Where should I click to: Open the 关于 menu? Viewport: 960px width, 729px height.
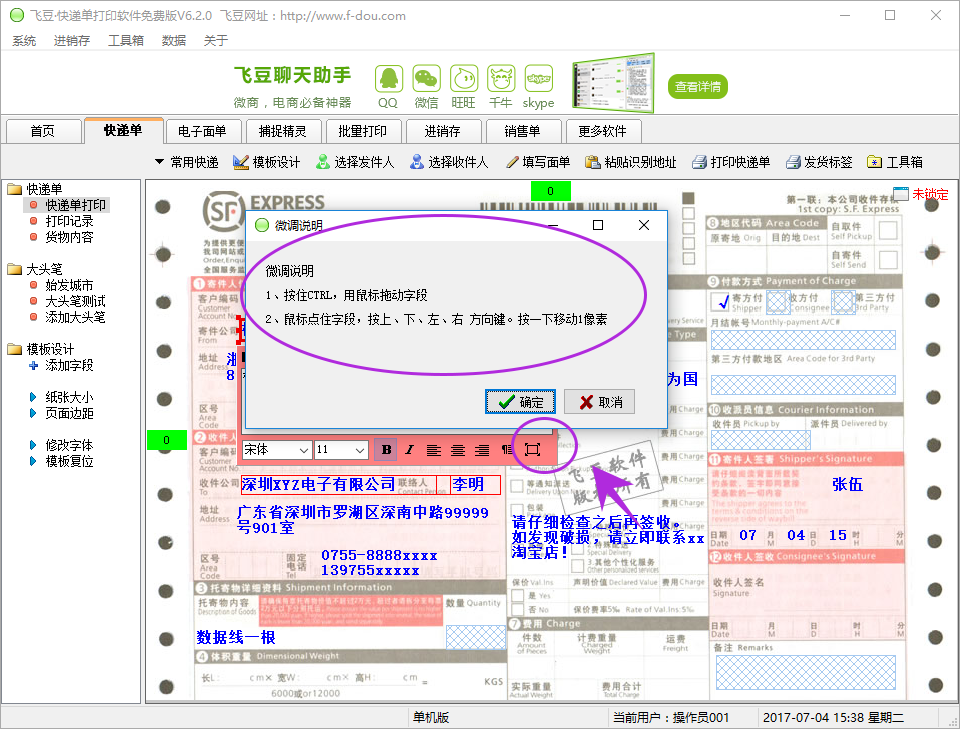(x=216, y=41)
